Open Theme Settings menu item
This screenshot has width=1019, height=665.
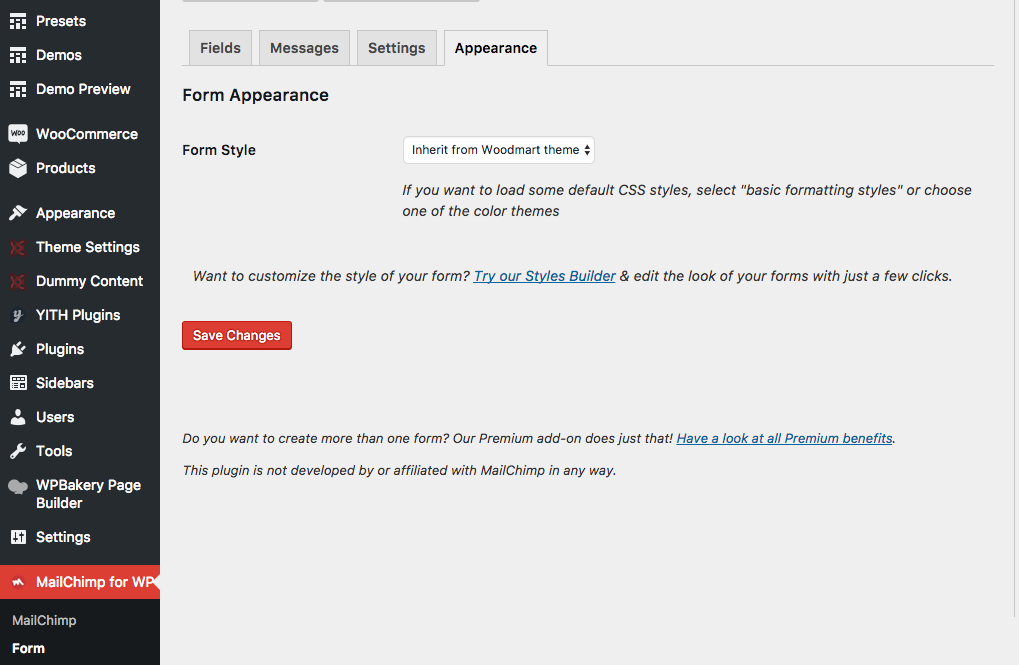coord(80,248)
